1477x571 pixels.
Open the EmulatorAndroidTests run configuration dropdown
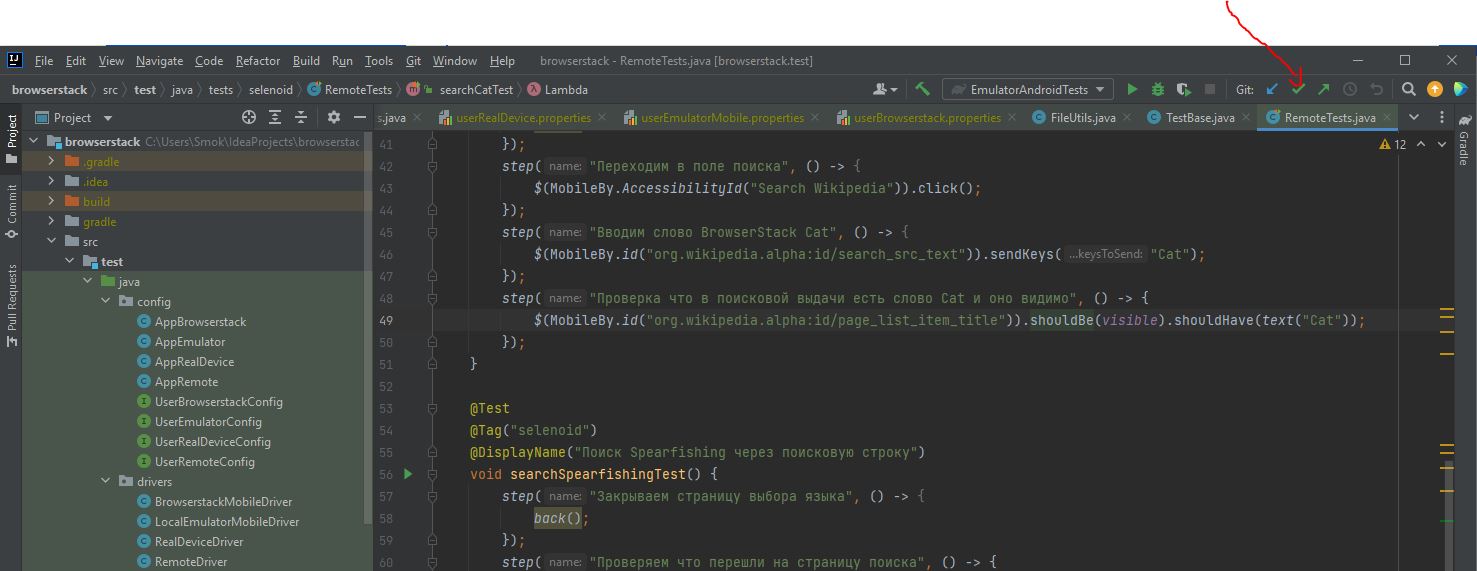point(1028,89)
